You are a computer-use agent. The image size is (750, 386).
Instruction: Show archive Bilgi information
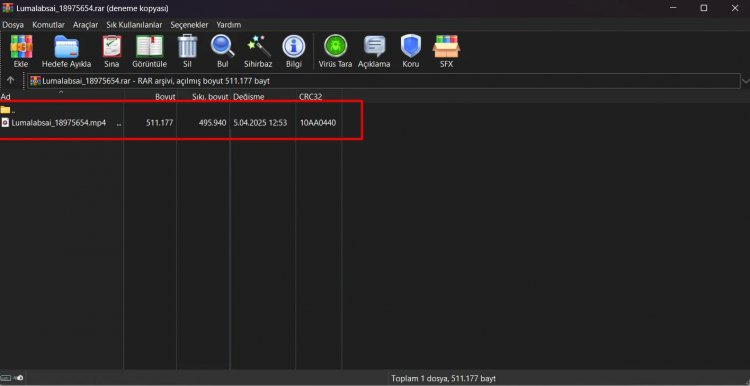[x=294, y=51]
